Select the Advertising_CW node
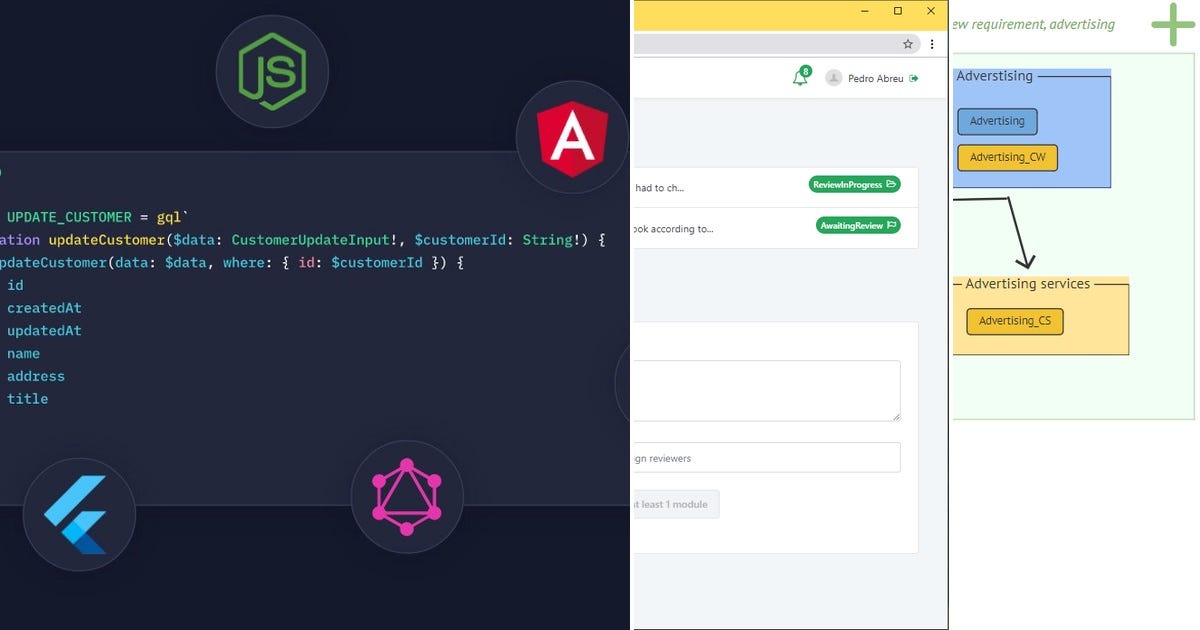The height and width of the screenshot is (630, 1200). click(x=1007, y=157)
